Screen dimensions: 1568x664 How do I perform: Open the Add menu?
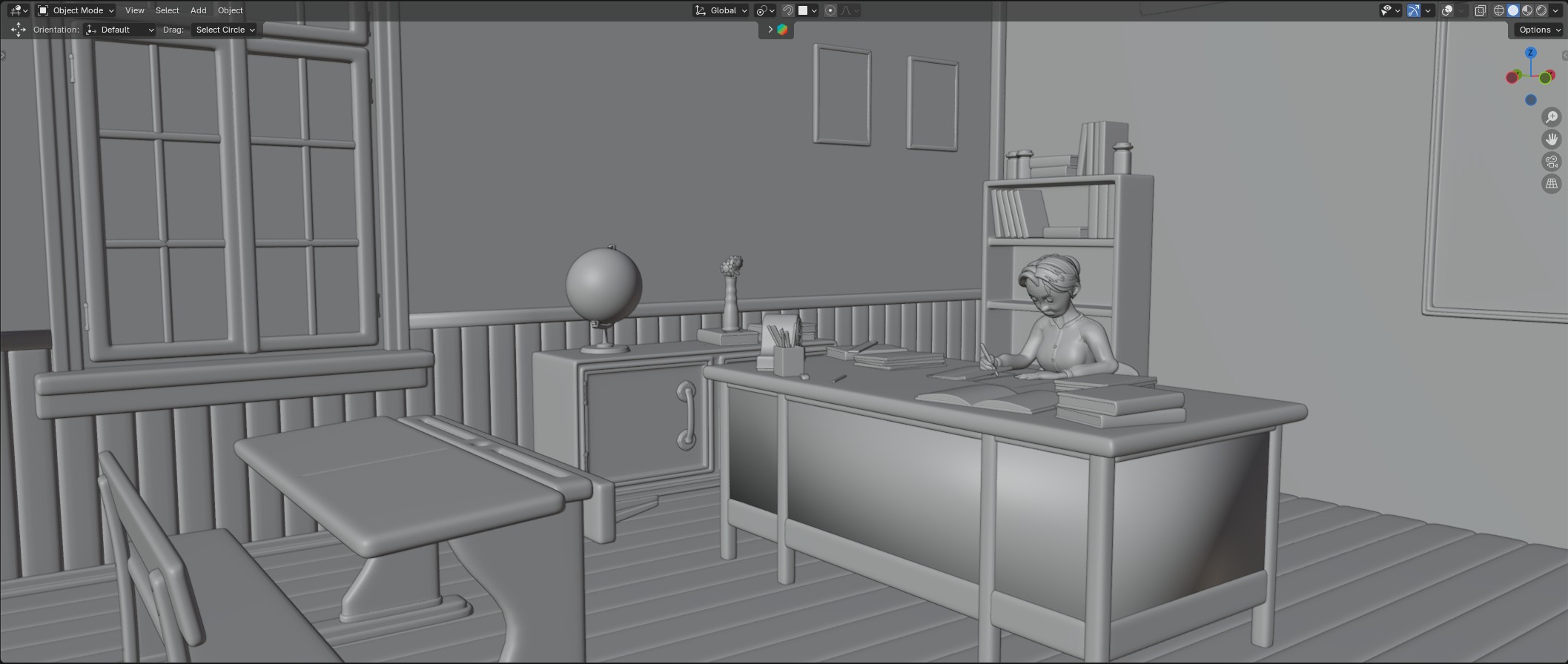coord(198,10)
